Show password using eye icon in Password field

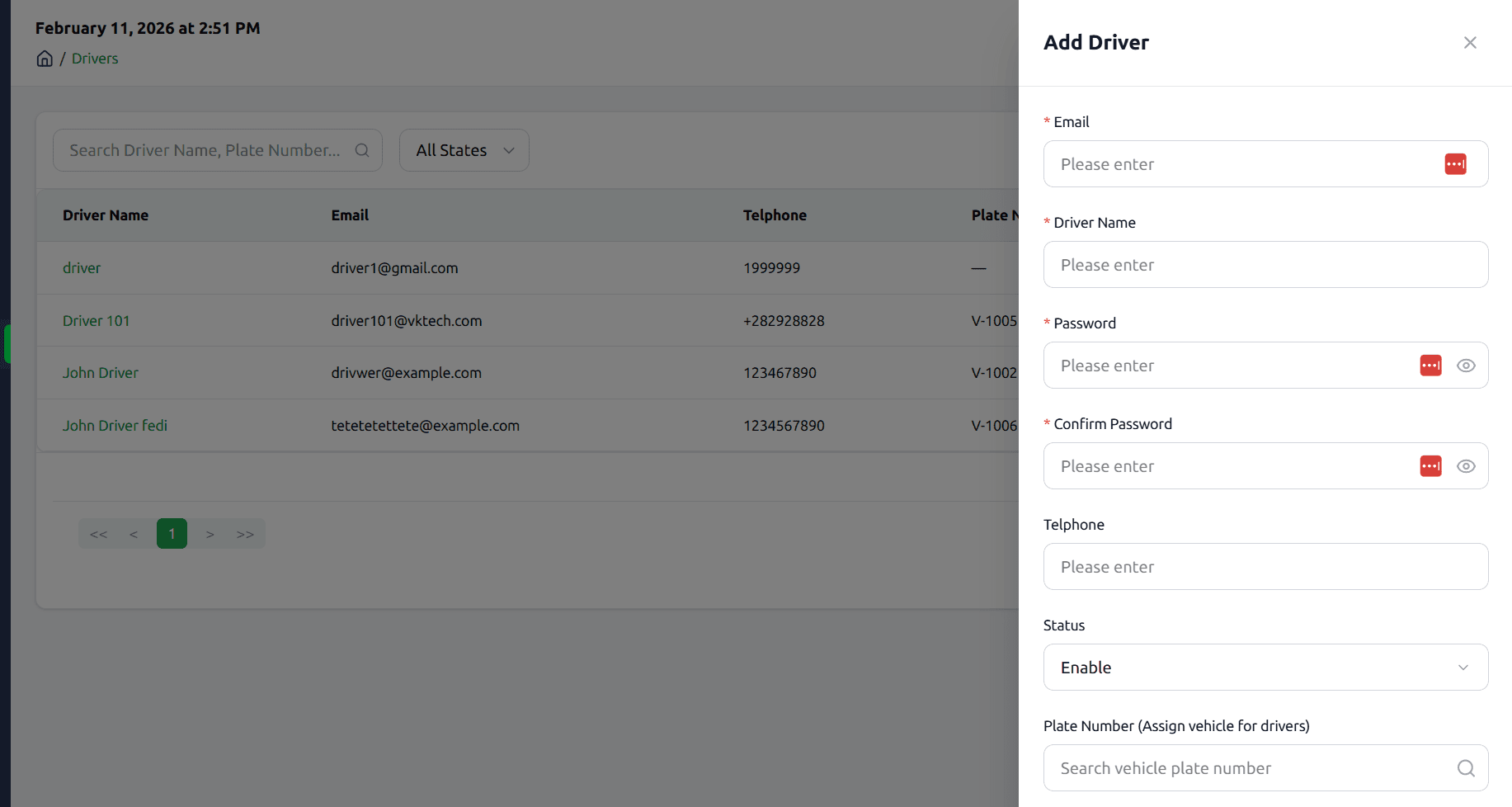(1465, 366)
